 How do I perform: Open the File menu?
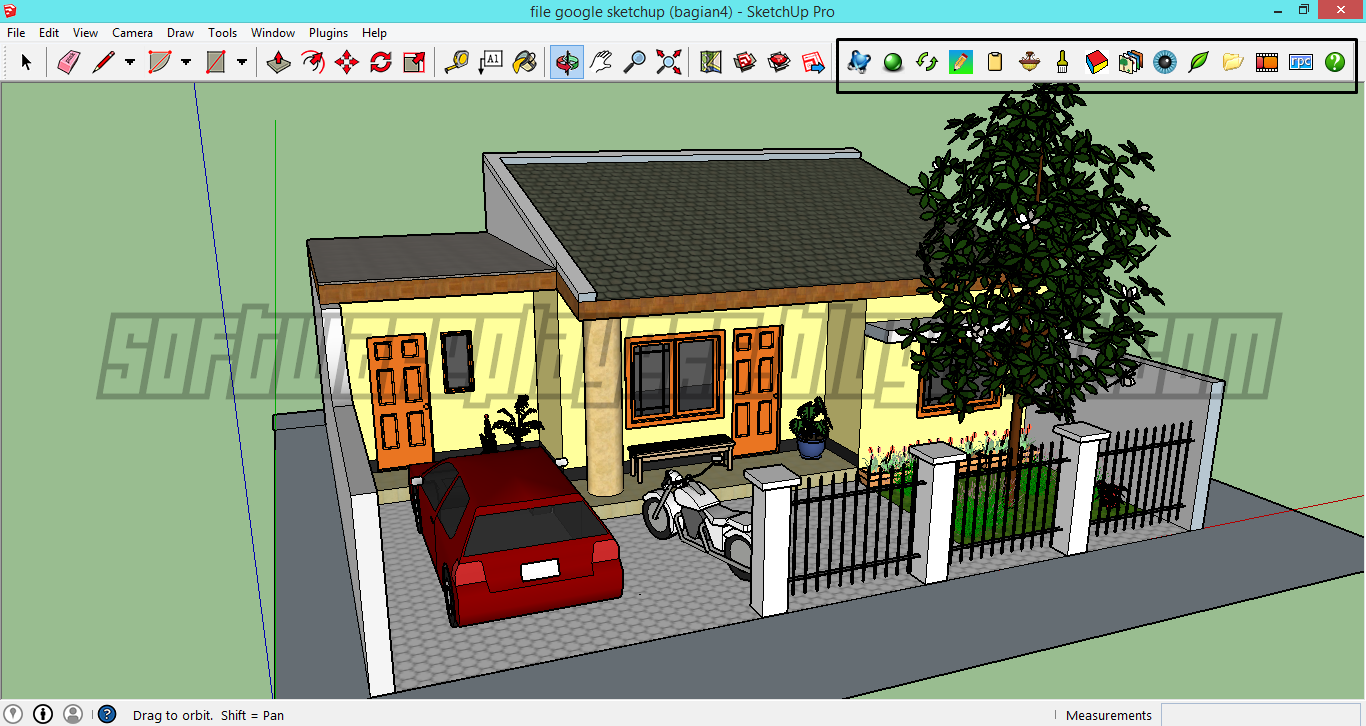[x=16, y=33]
